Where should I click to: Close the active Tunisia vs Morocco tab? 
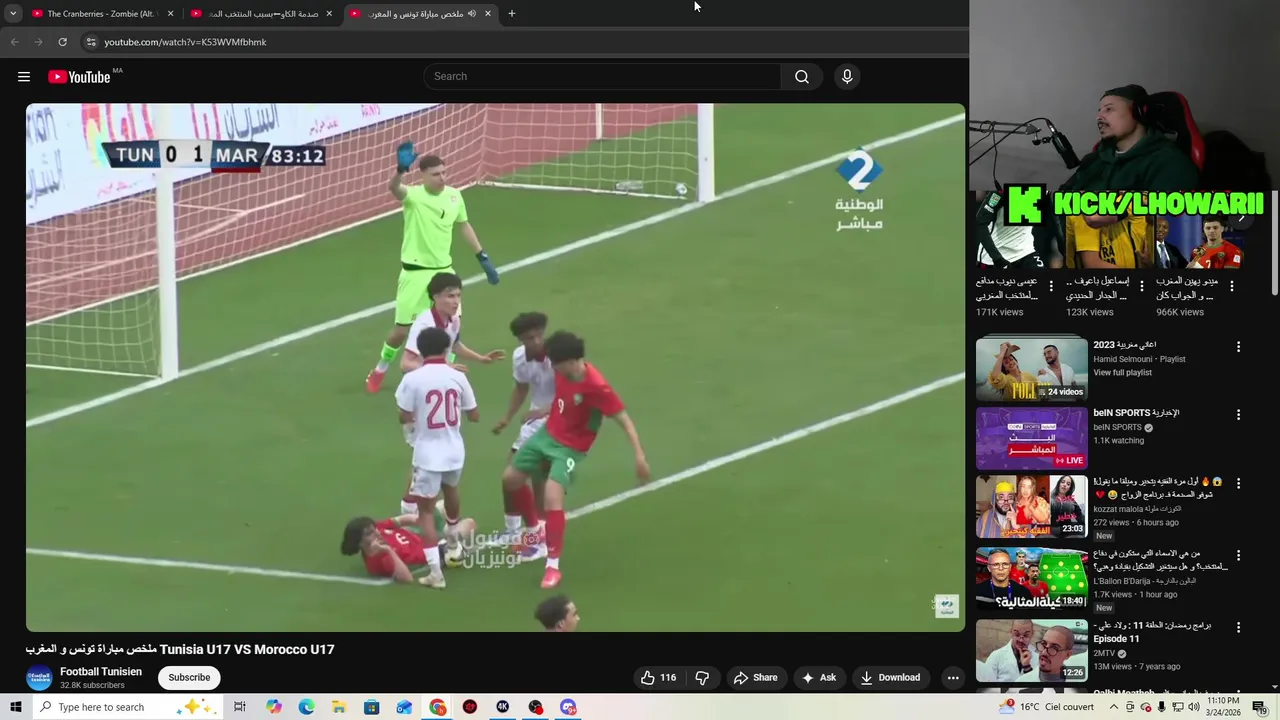(x=488, y=13)
